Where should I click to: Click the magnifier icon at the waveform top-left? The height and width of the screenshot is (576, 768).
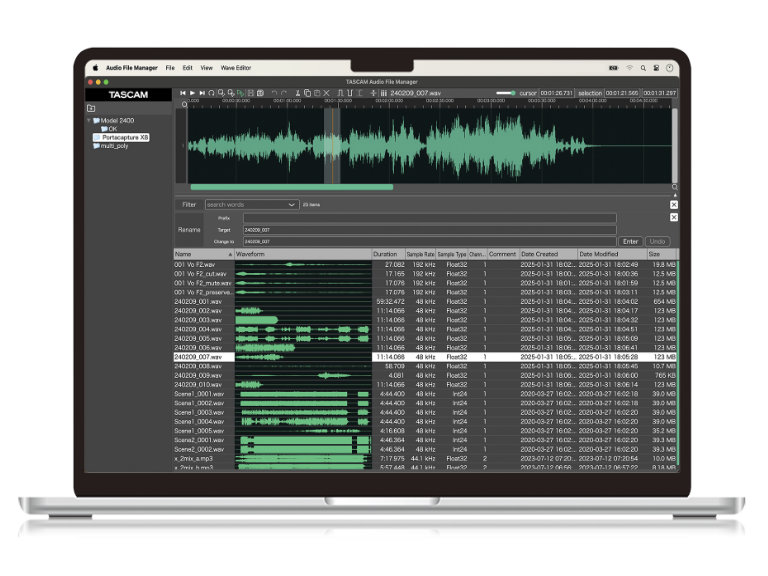[185, 104]
